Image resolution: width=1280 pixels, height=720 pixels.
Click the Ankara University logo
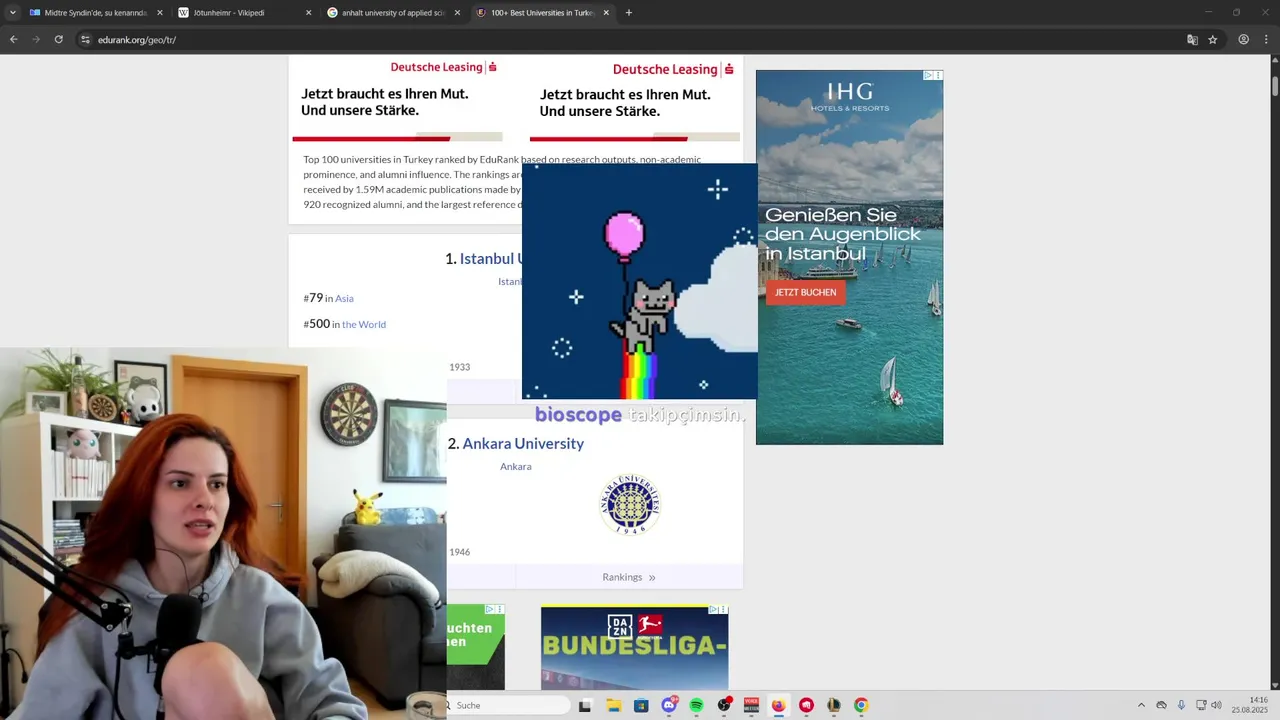[630, 504]
